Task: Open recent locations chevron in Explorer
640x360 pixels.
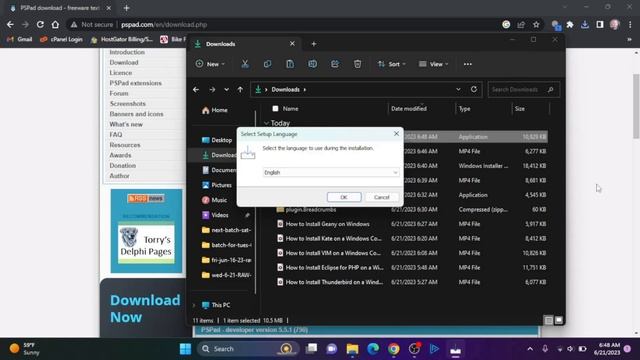Action: click(x=227, y=89)
